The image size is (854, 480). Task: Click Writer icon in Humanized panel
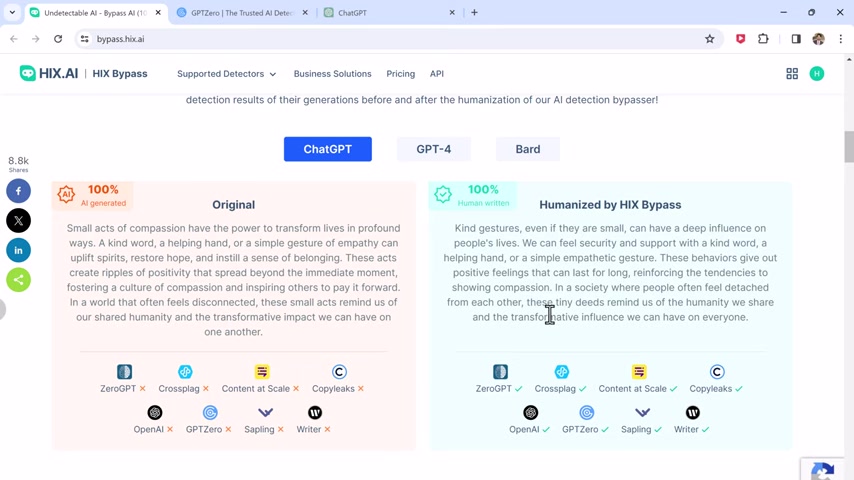[x=693, y=412]
